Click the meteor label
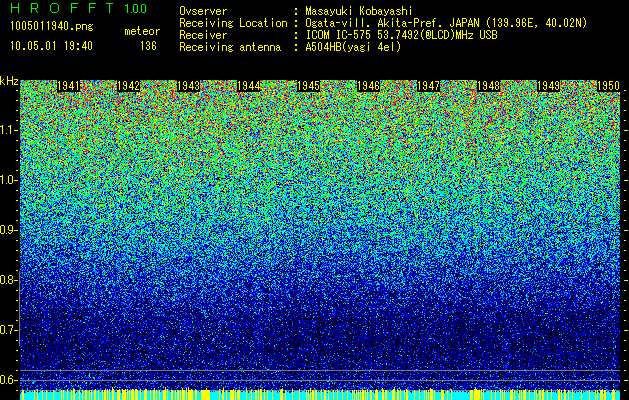Image resolution: width=629 pixels, height=400 pixels. 142,31
